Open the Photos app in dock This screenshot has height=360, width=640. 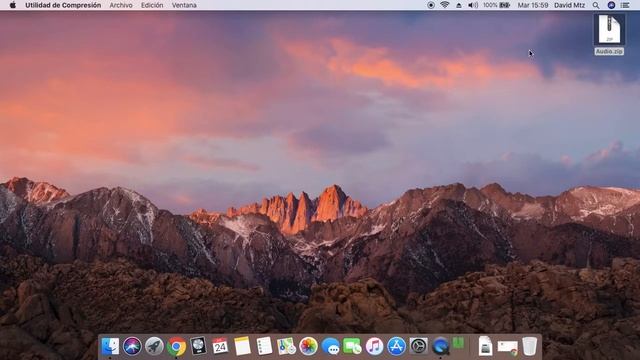pos(308,346)
